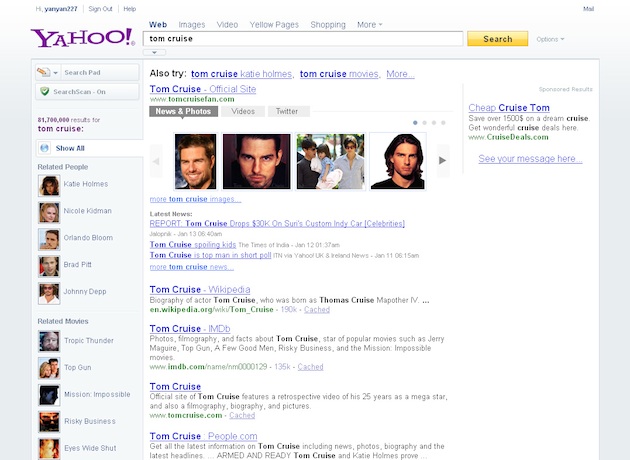Screen dimensions: 630x460
Task: Open Risky Business movie thumbnail
Action: tap(49, 422)
